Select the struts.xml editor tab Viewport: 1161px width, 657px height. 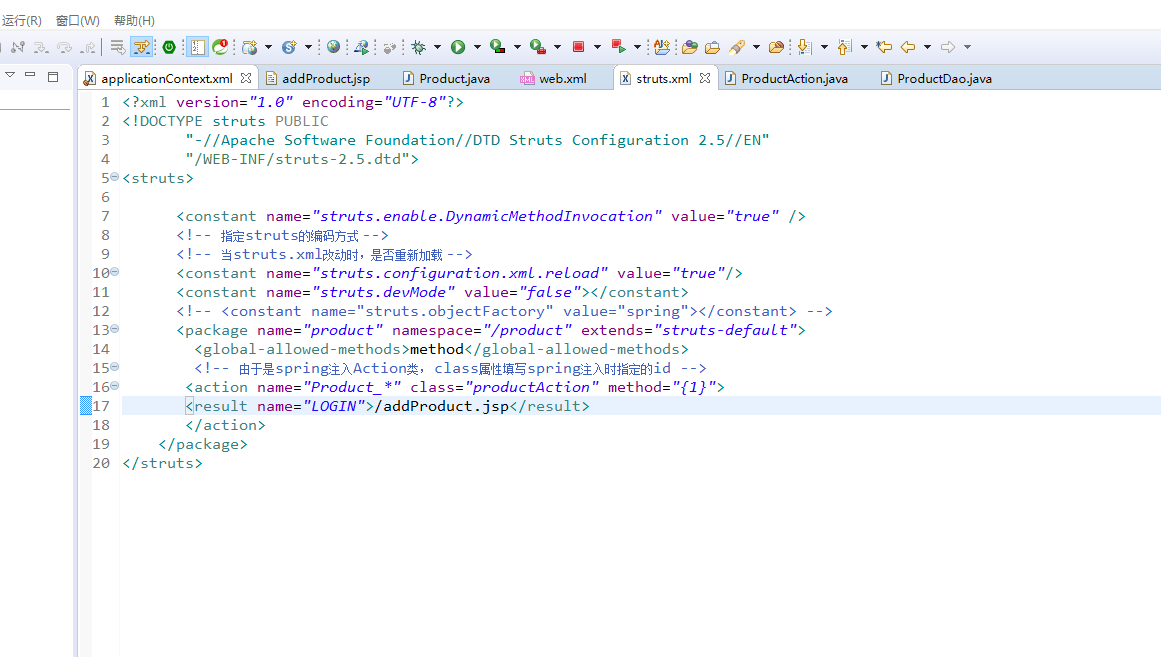click(663, 79)
